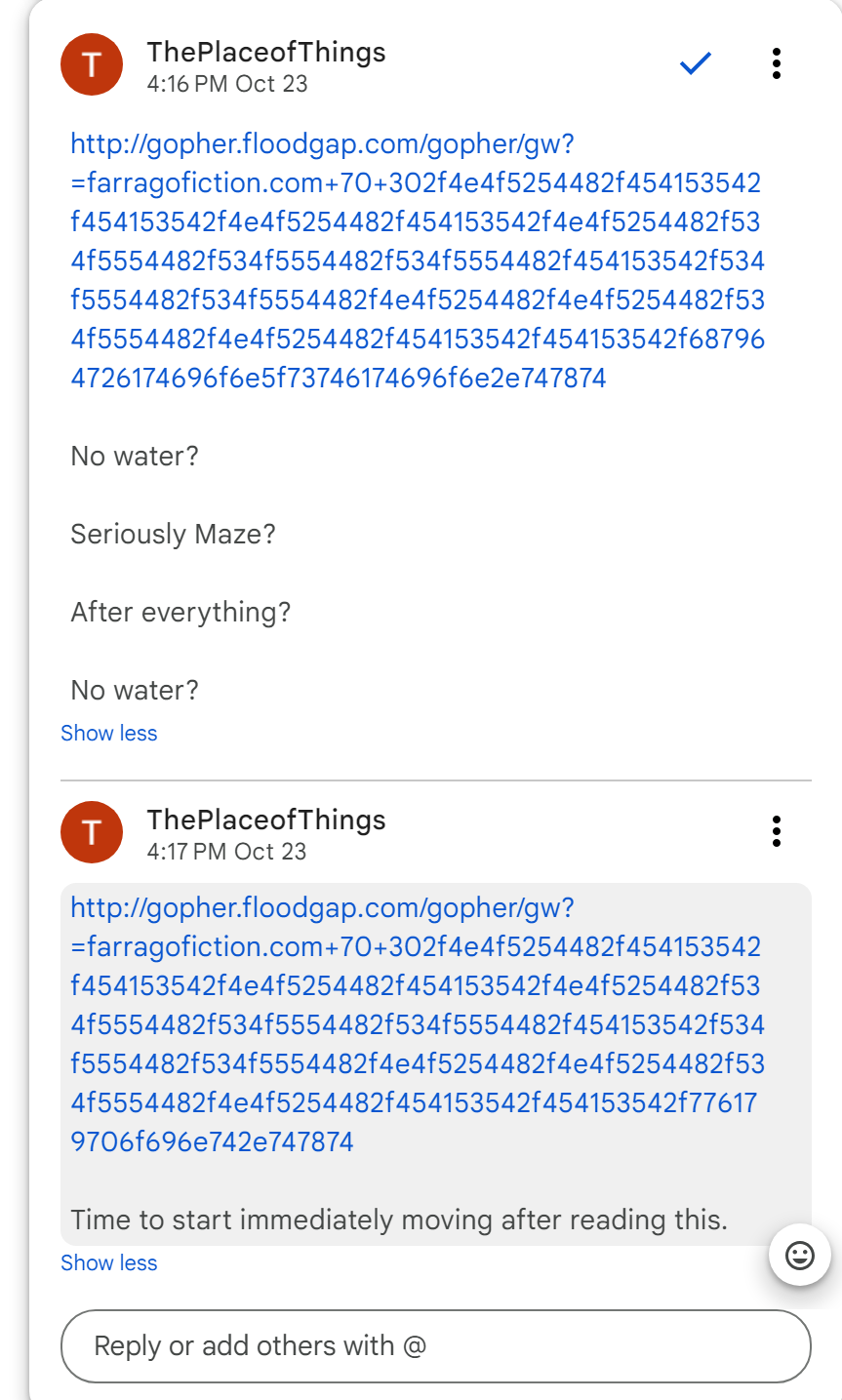Click the "After everything?" comment line

pyautogui.click(x=180, y=613)
